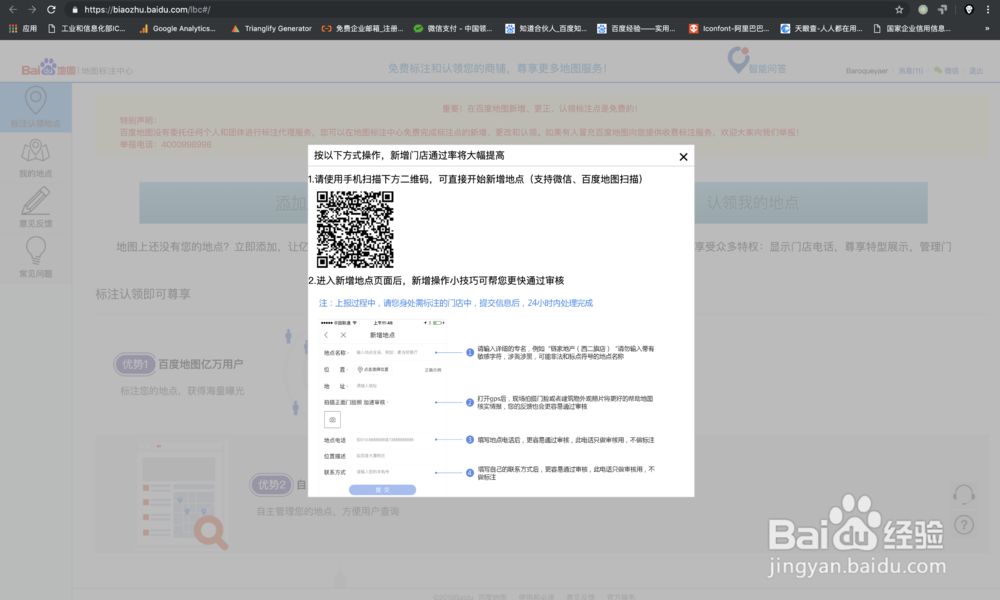
Task: Close the QR code dialog
Action: click(683, 156)
